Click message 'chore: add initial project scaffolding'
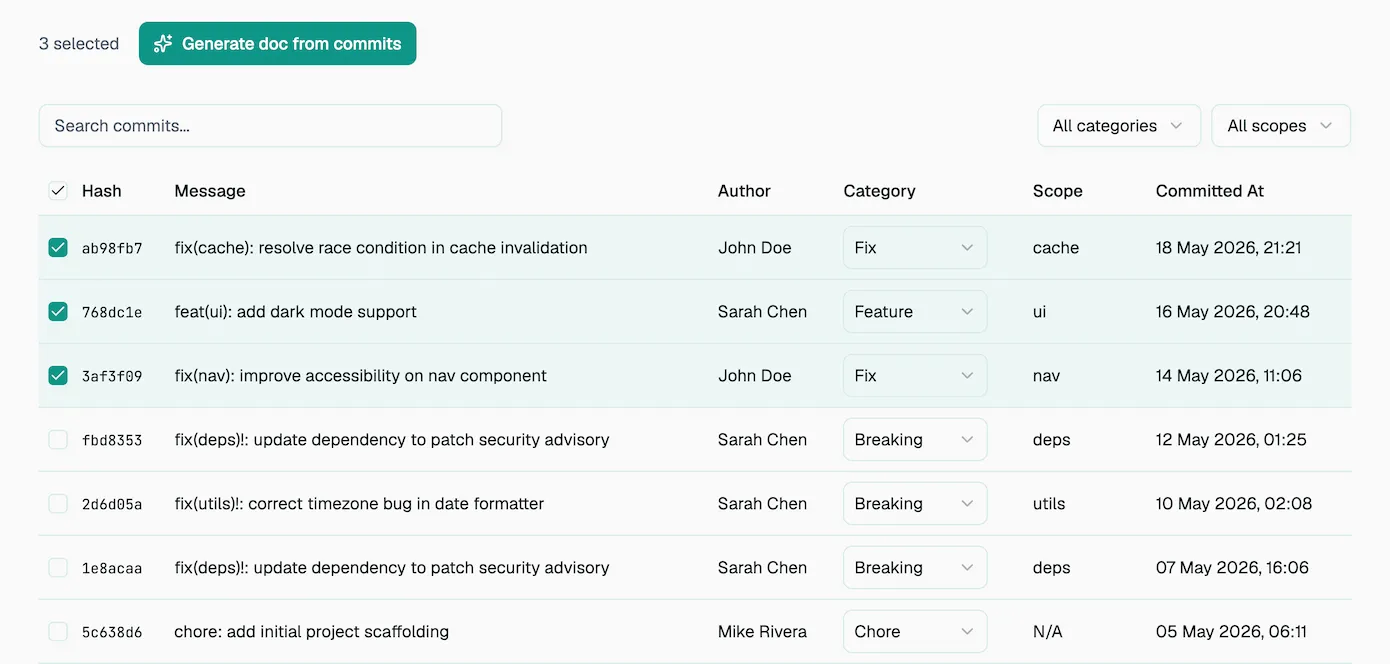Viewport: 1390px width, 664px height. pos(311,632)
